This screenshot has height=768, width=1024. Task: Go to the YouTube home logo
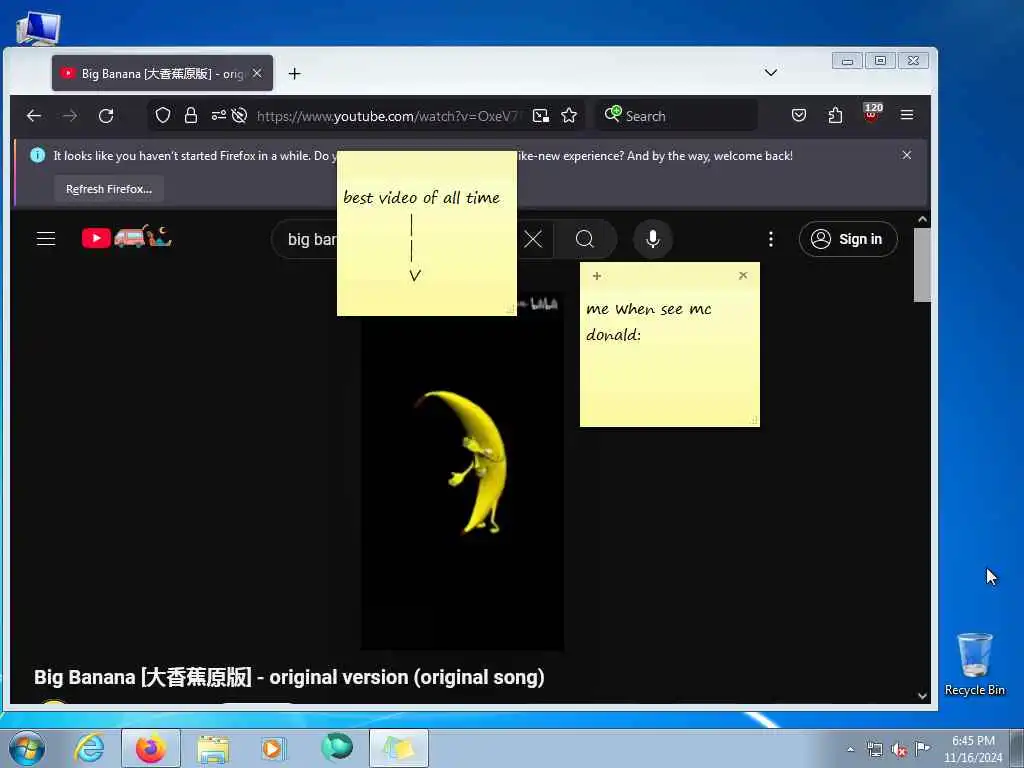pyautogui.click(x=126, y=237)
